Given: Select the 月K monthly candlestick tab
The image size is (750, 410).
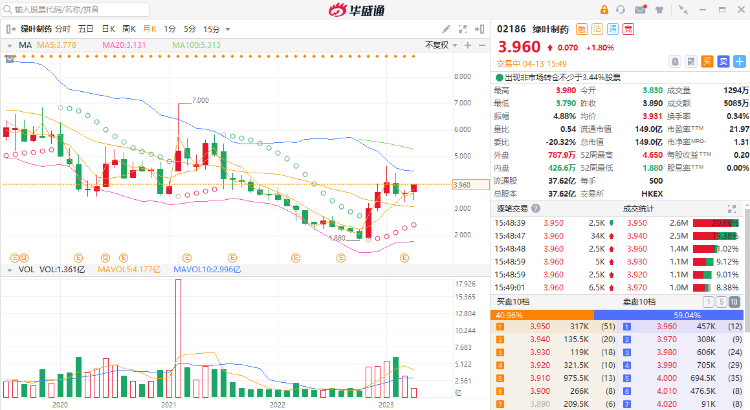Looking at the screenshot, I should pyautogui.click(x=150, y=29).
